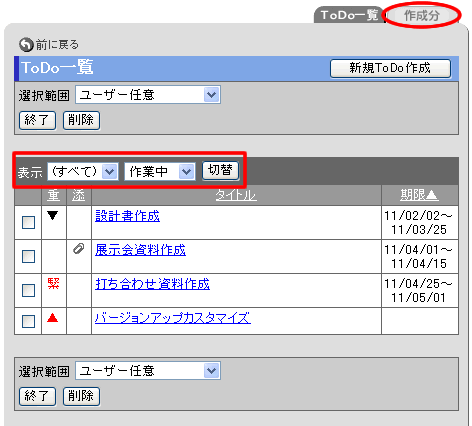Click the red up-triangle priority icon
Image resolution: width=472 pixels, height=426 pixels.
[x=53, y=317]
